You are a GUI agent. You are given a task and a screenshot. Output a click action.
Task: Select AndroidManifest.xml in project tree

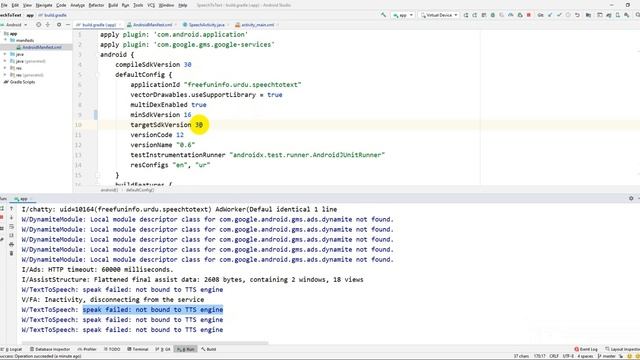coord(39,47)
